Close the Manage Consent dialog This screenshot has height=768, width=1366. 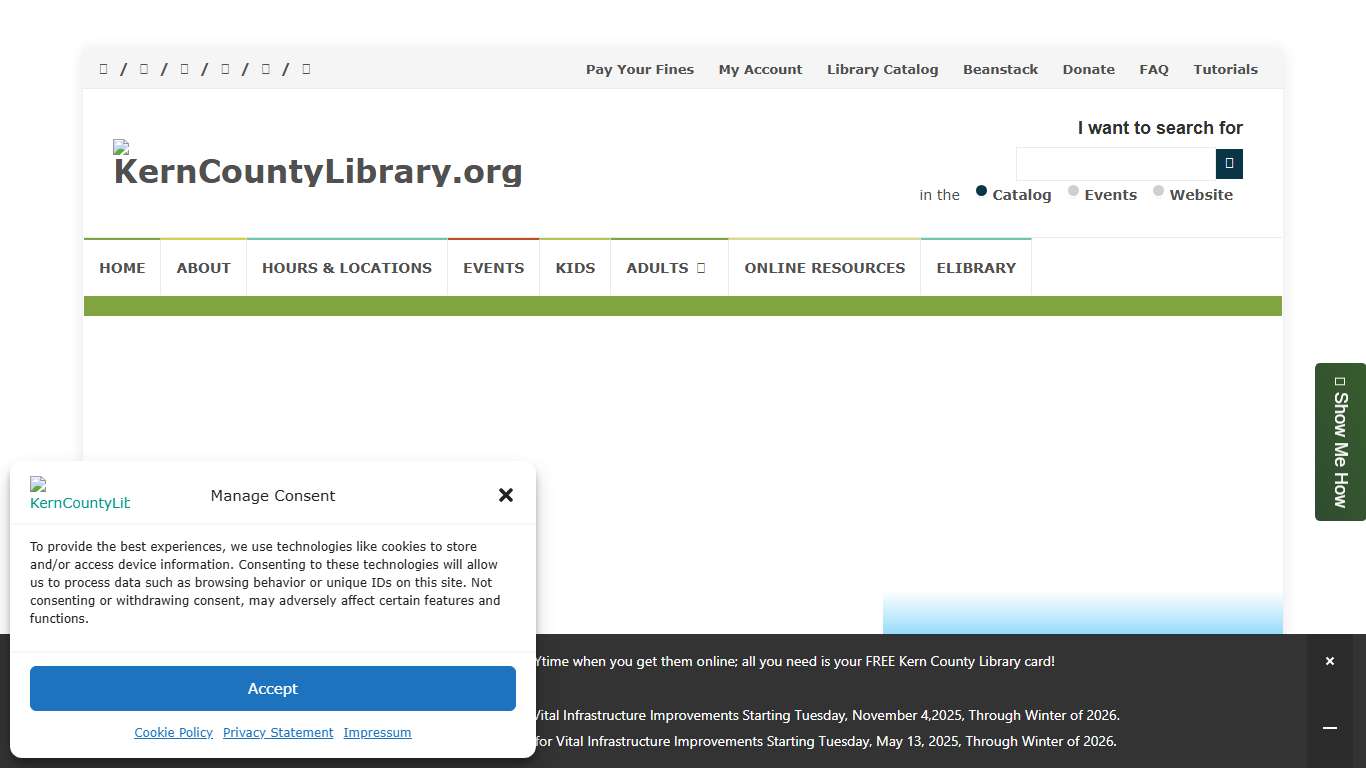[506, 495]
